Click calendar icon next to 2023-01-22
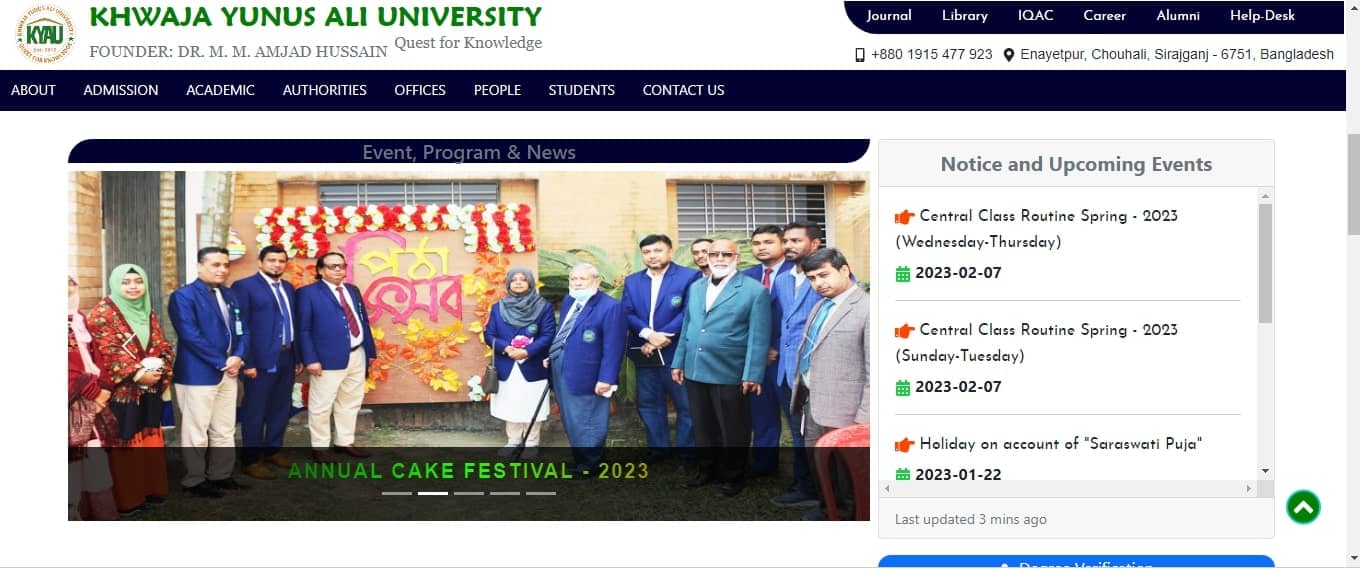This screenshot has width=1360, height=569. point(903,475)
